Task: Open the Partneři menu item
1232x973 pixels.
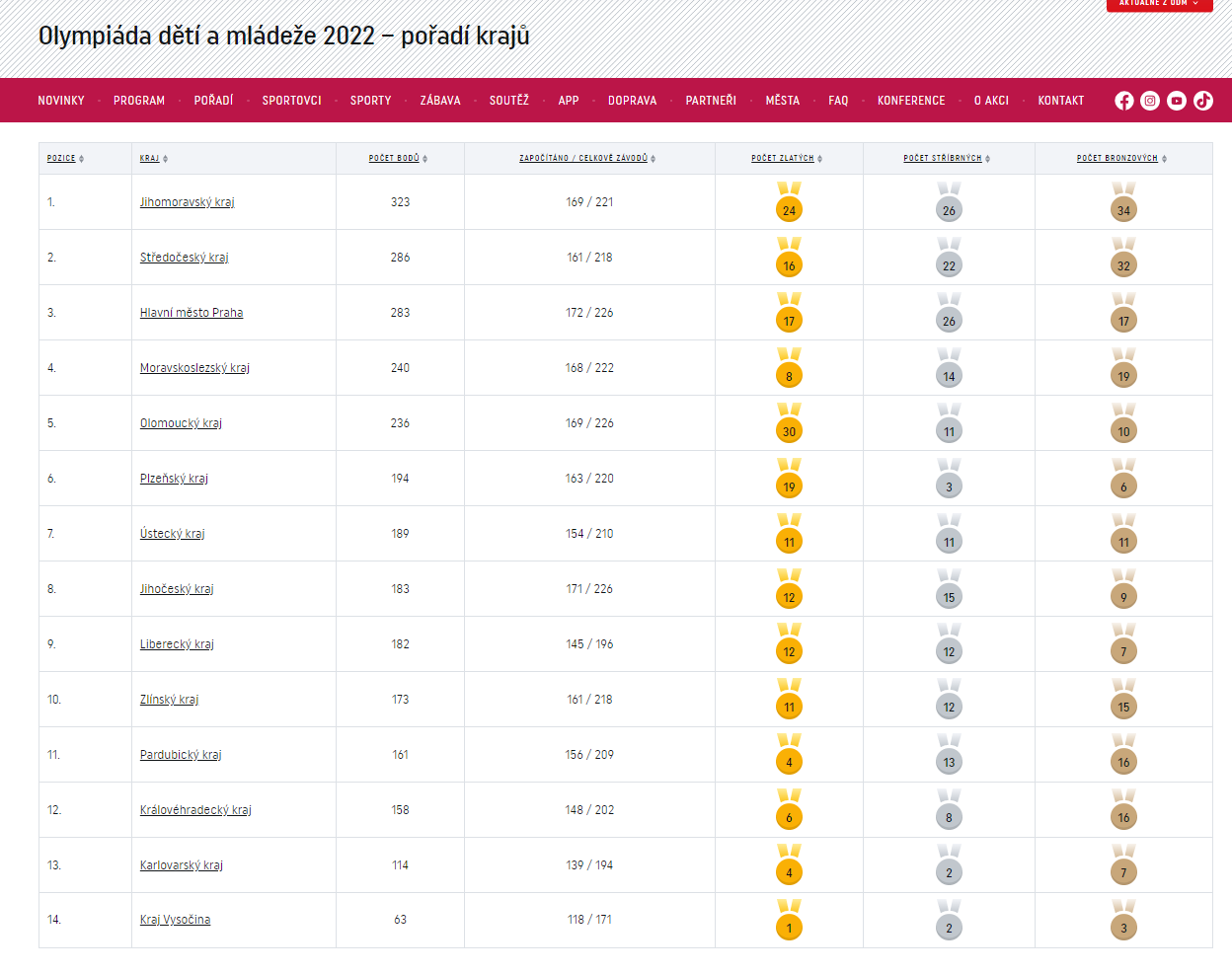Action: pyautogui.click(x=711, y=101)
